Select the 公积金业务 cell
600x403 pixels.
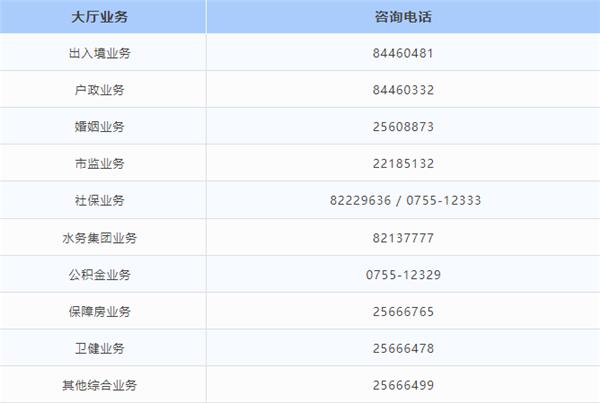99,275
